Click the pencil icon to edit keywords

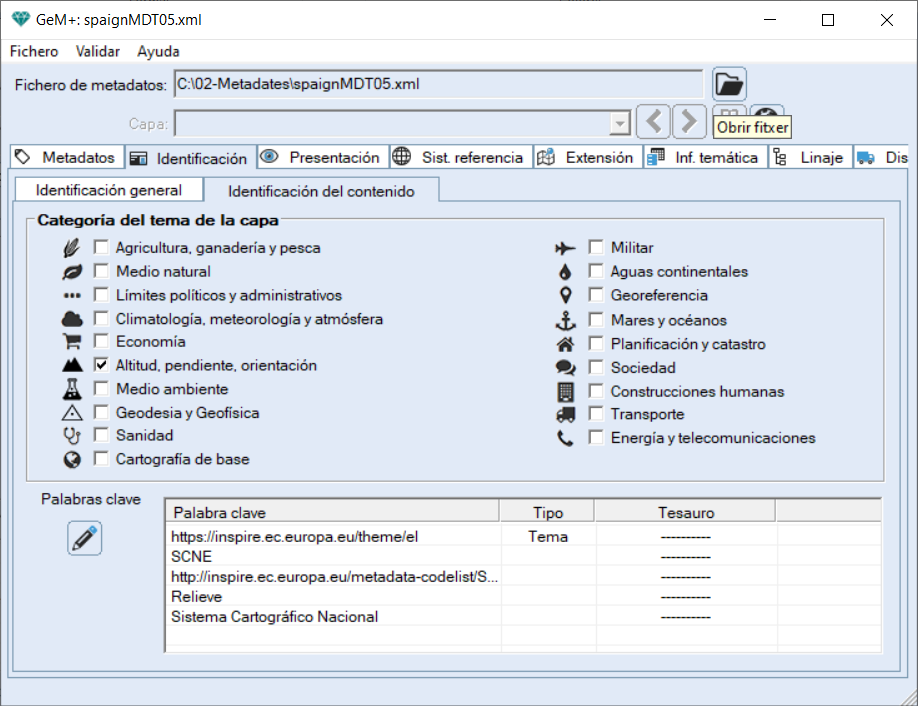click(x=85, y=538)
